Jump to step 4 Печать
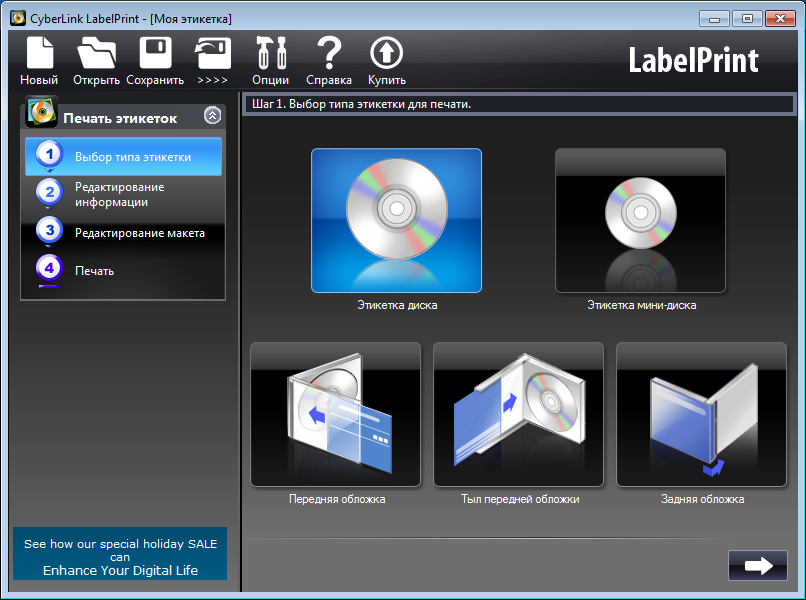The width and height of the screenshot is (806, 600). pos(123,270)
